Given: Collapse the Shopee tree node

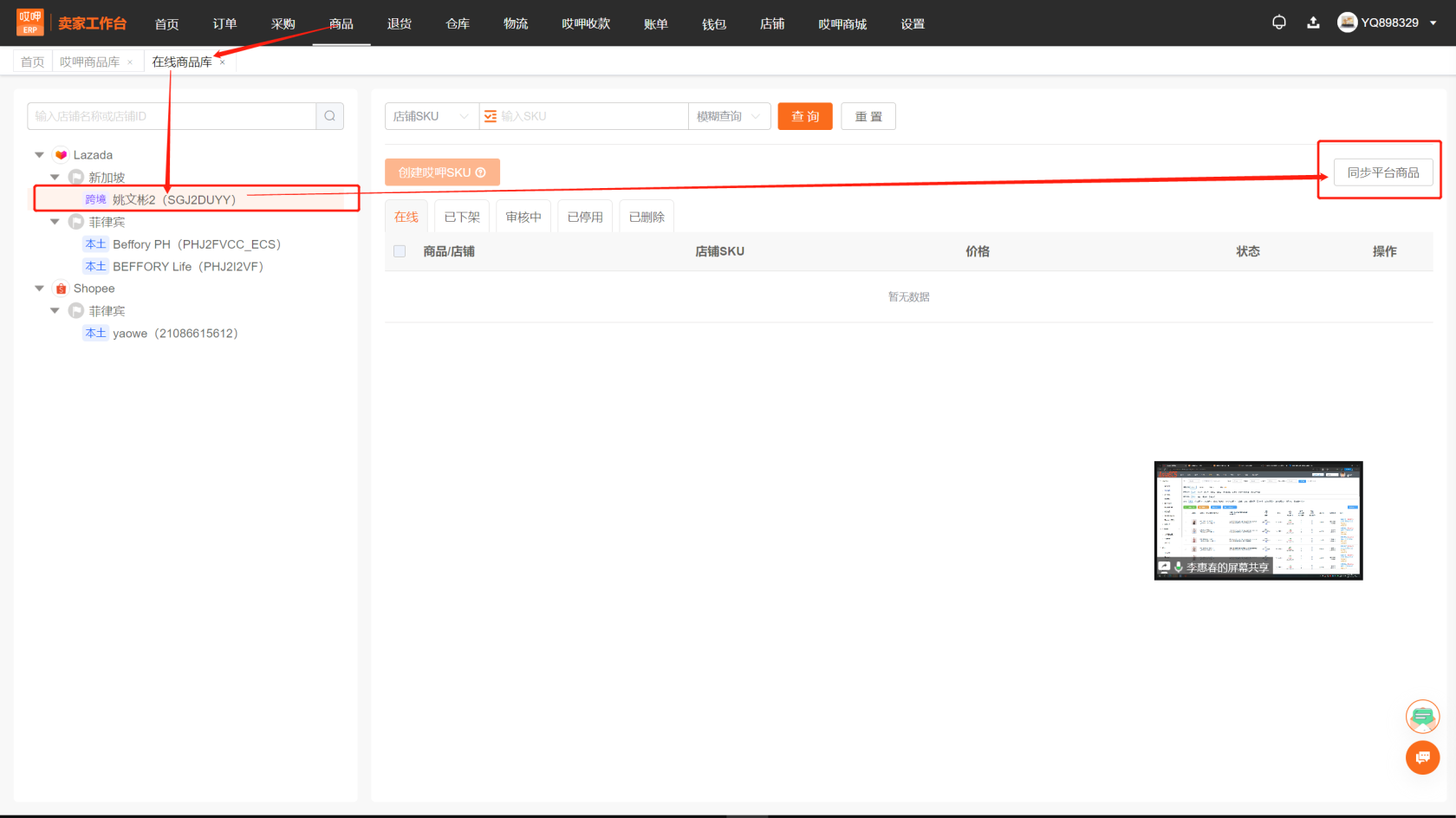Looking at the screenshot, I should [39, 289].
